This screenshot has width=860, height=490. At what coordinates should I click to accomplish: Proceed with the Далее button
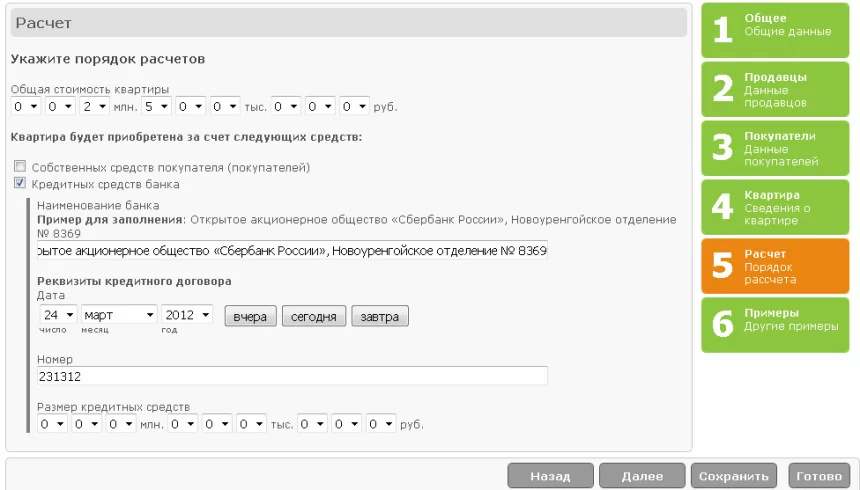[642, 476]
